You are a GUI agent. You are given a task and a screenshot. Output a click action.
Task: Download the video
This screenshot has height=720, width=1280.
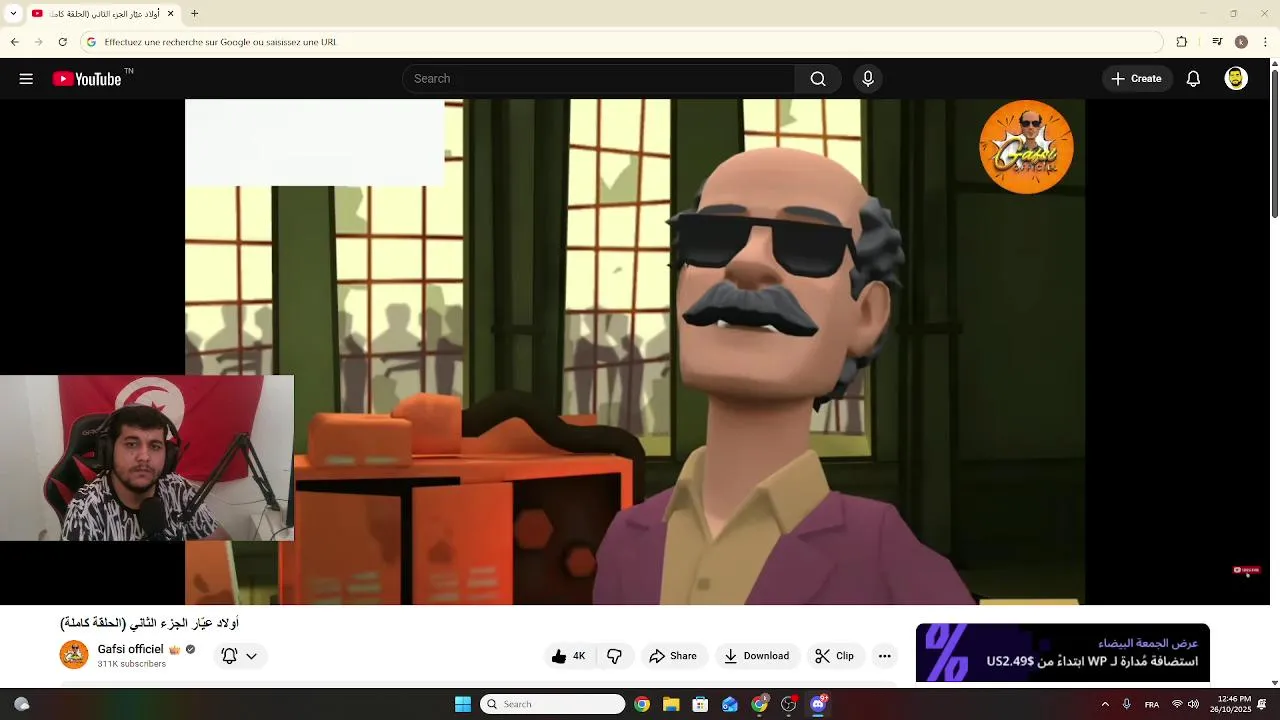click(x=757, y=656)
